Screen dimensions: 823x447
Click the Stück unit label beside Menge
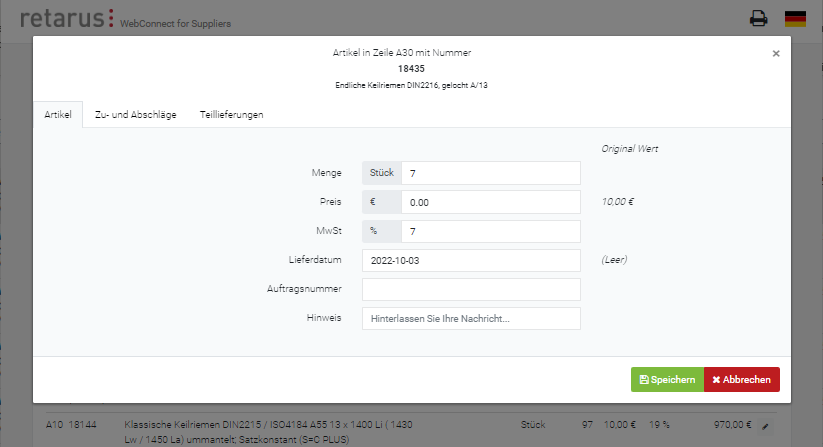click(x=382, y=173)
